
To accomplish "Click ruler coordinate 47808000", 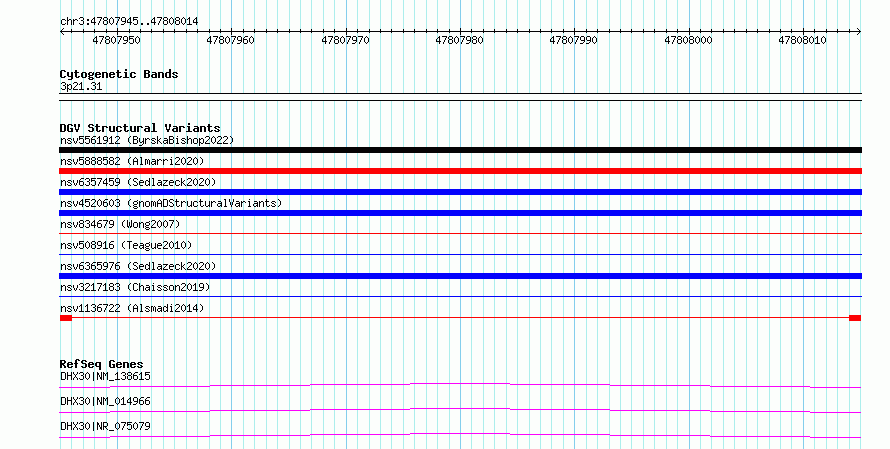I will 688,40.
